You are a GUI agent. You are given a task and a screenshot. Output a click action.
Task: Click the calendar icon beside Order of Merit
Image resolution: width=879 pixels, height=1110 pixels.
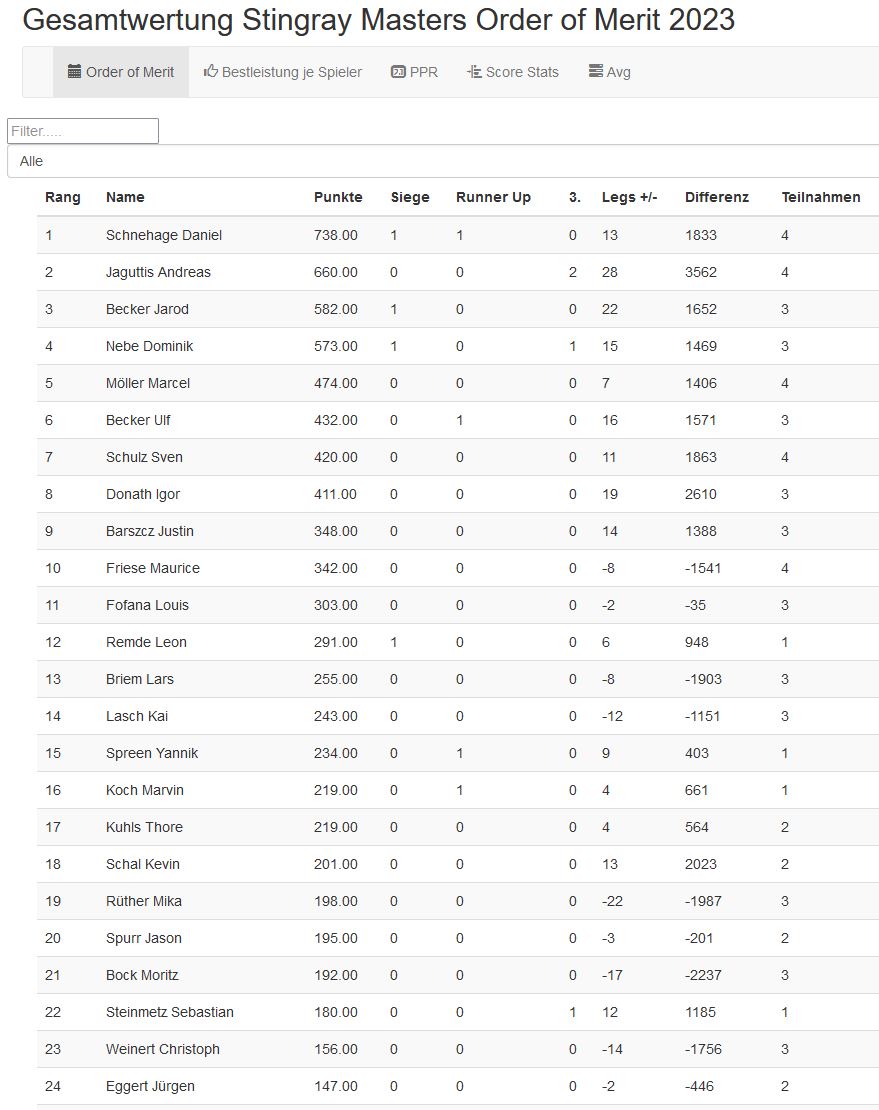click(75, 72)
